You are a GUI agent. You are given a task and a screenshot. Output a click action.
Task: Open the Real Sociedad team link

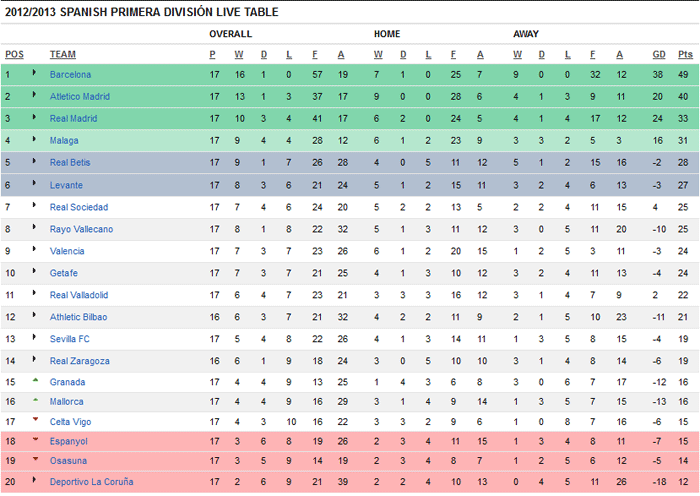[79, 207]
